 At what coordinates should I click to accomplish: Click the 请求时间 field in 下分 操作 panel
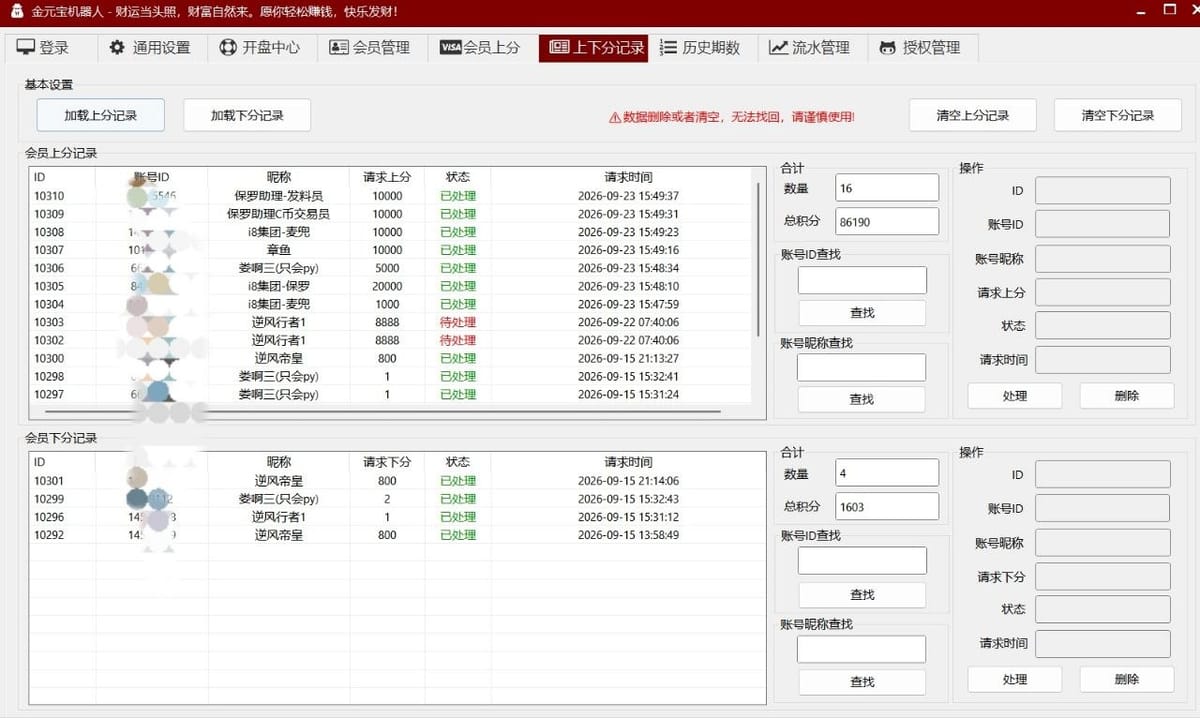tap(1102, 643)
